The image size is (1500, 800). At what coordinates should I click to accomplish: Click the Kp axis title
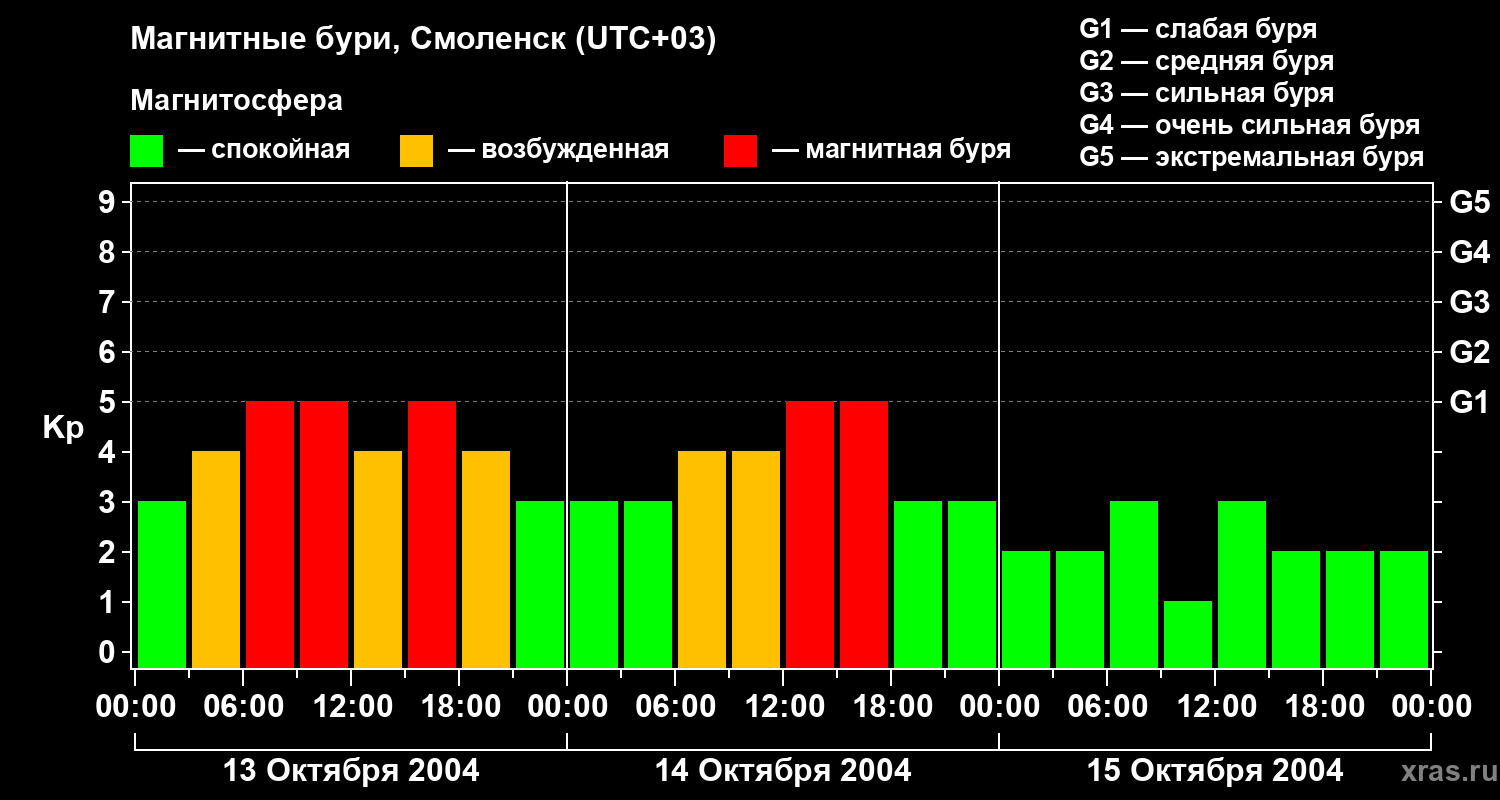pyautogui.click(x=63, y=428)
